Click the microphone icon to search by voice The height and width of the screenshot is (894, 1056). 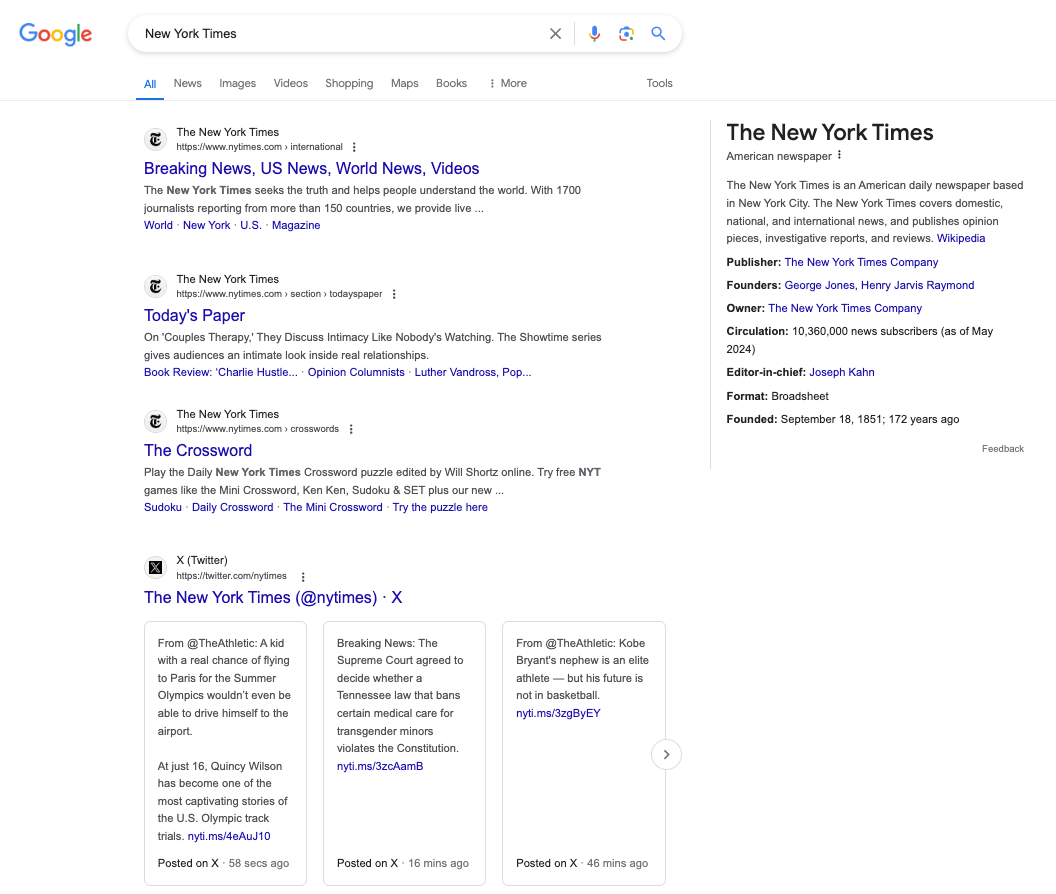point(594,33)
